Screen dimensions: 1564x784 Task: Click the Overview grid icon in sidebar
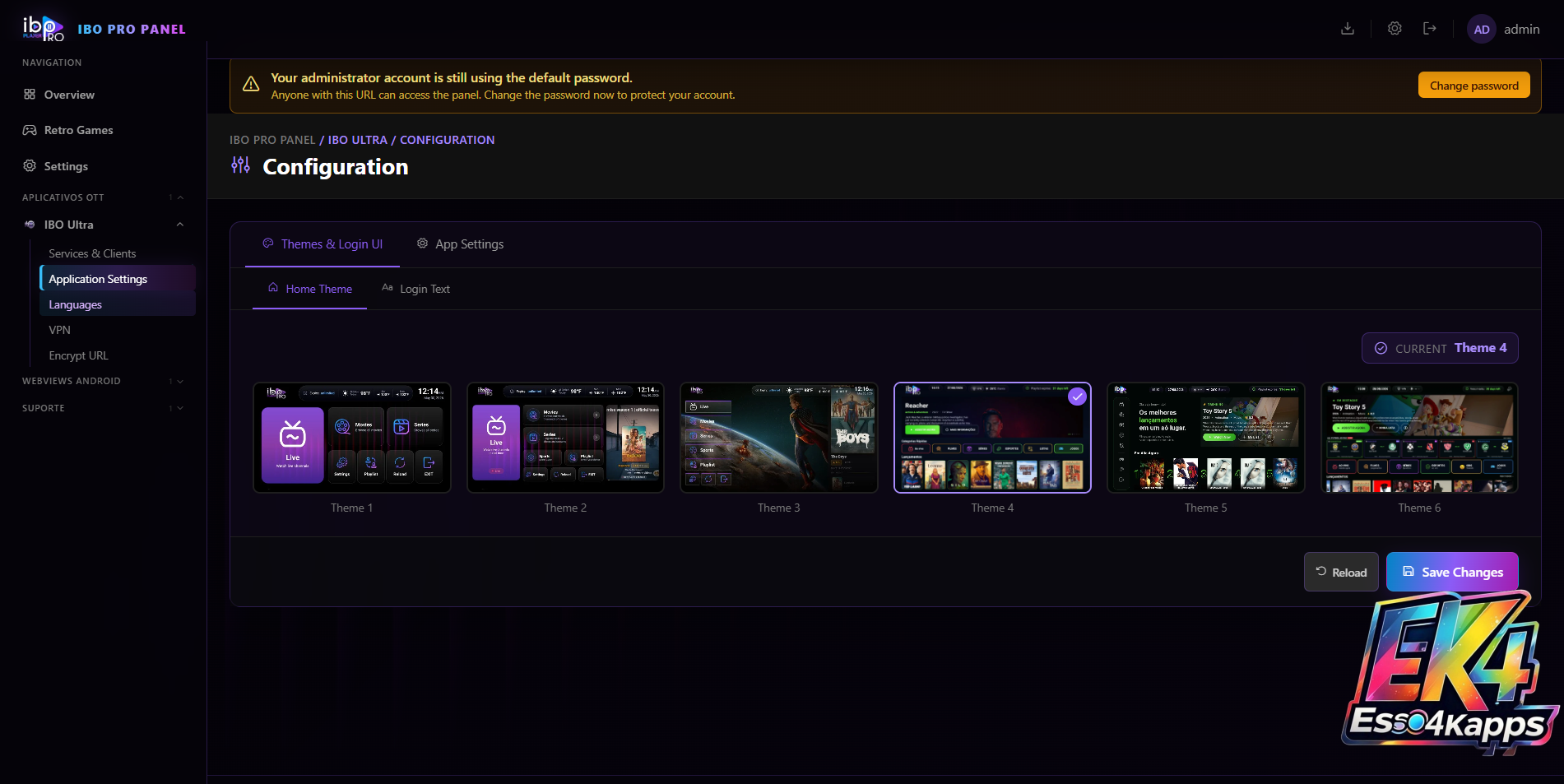click(30, 95)
